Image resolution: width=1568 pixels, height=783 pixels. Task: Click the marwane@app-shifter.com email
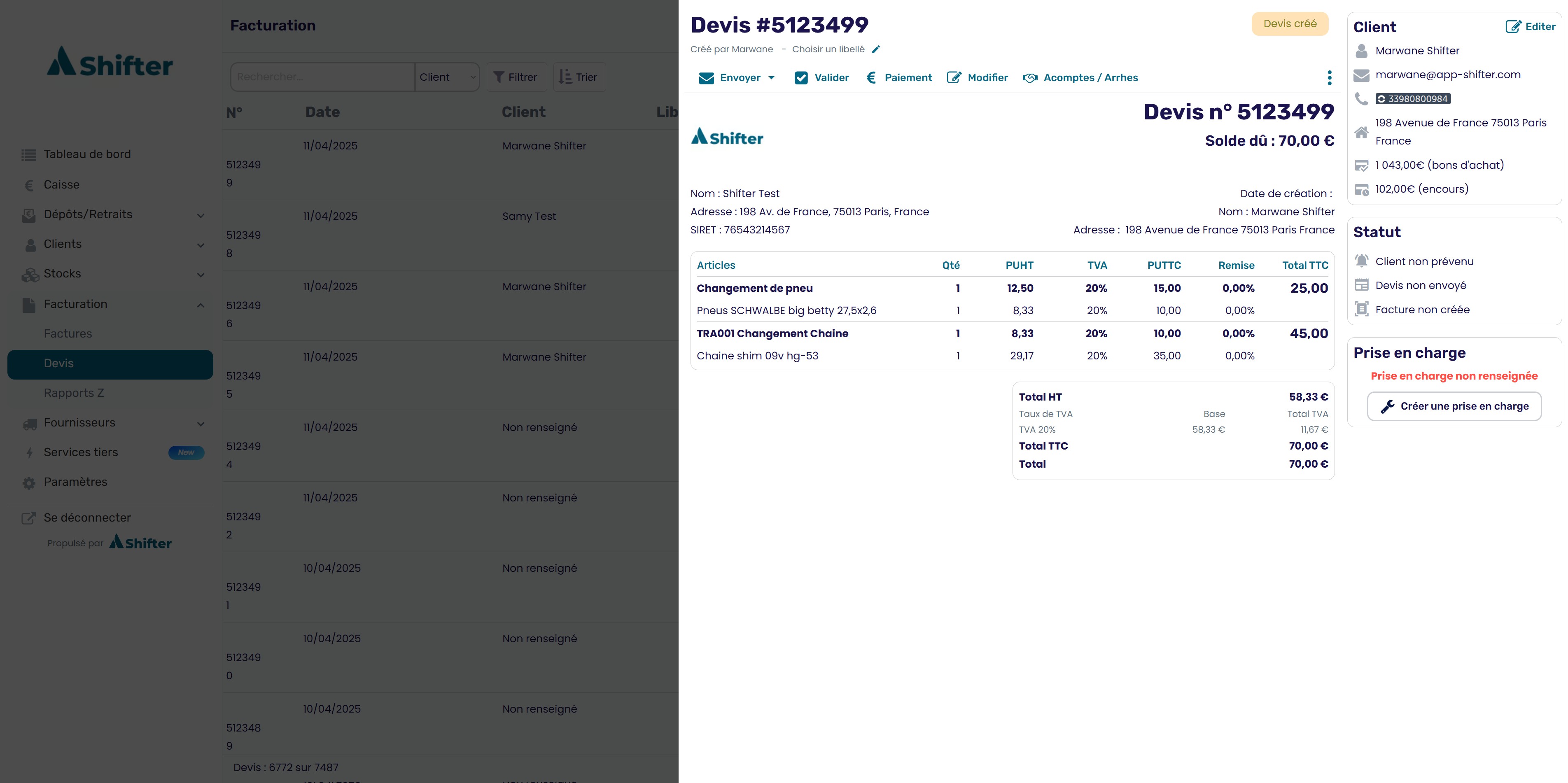click(x=1447, y=75)
